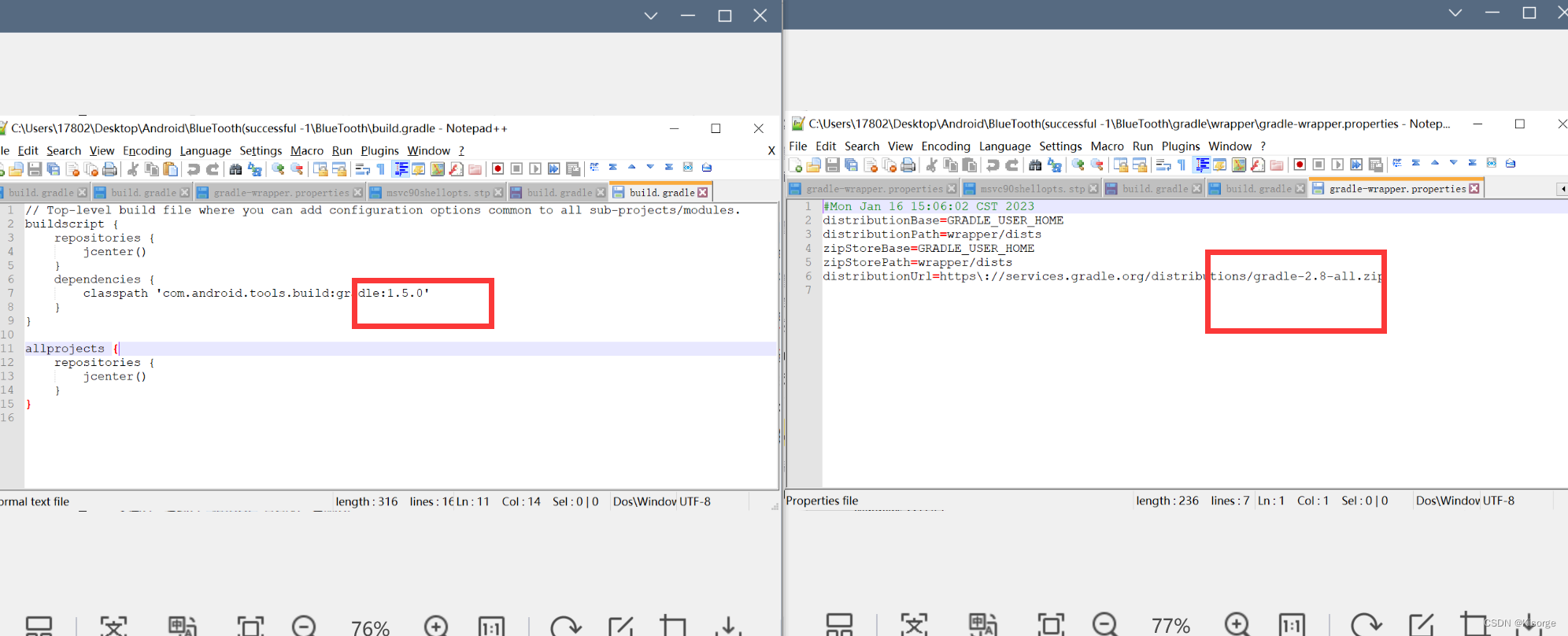1568x636 pixels.
Task: Click Save macro icon in right Notepad++ toolbar
Action: 1376,165
